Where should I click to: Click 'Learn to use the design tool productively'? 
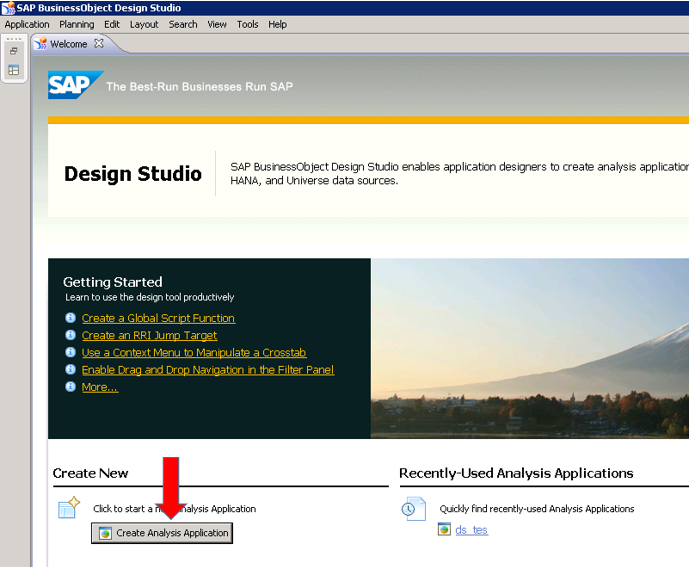point(150,297)
